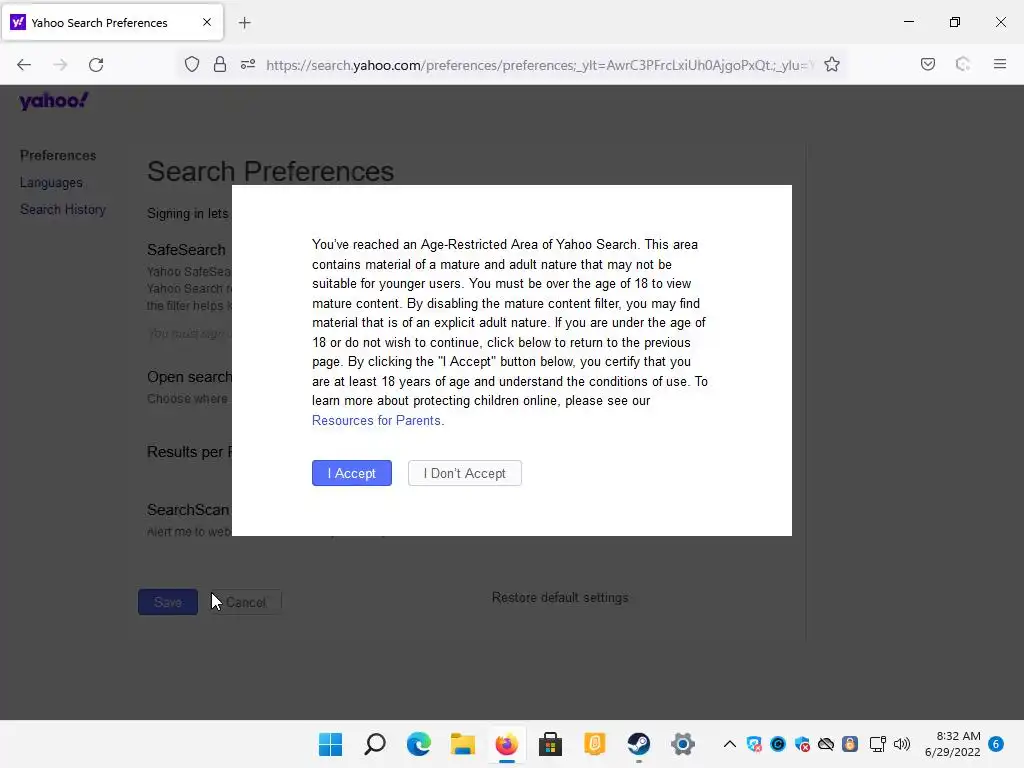Screen dimensions: 1024x768
Task: Open the notification center badge
Action: tap(996, 744)
